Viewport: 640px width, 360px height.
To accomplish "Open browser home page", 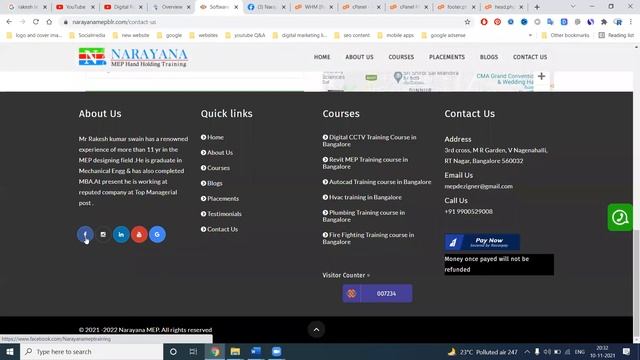I will pyautogui.click(x=49, y=22).
